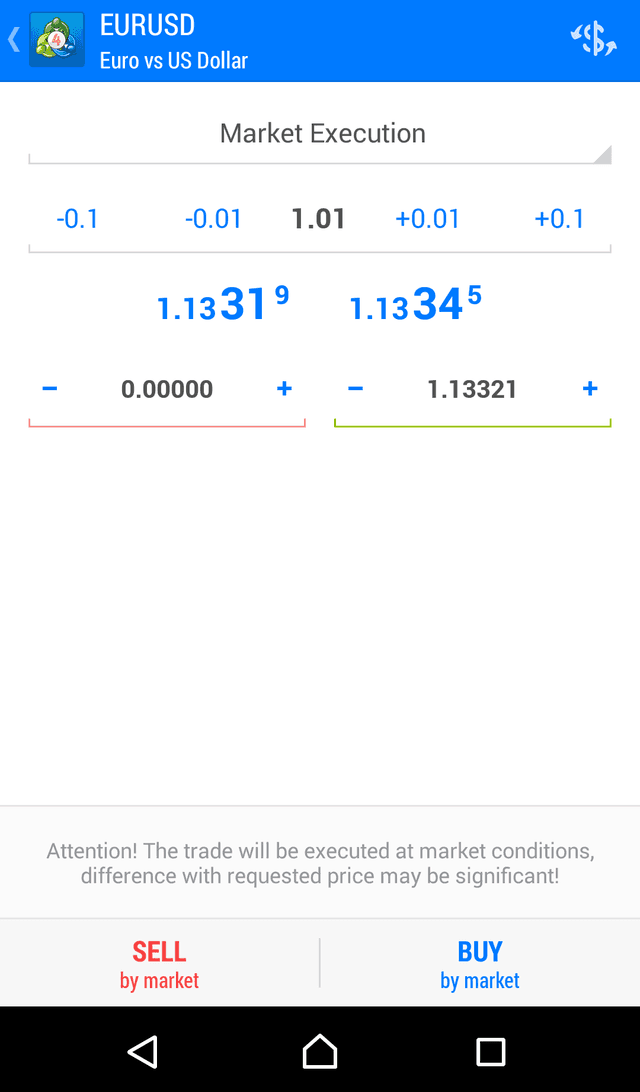Decrease volume by 0.01
This screenshot has height=1092, width=640.
point(213,218)
